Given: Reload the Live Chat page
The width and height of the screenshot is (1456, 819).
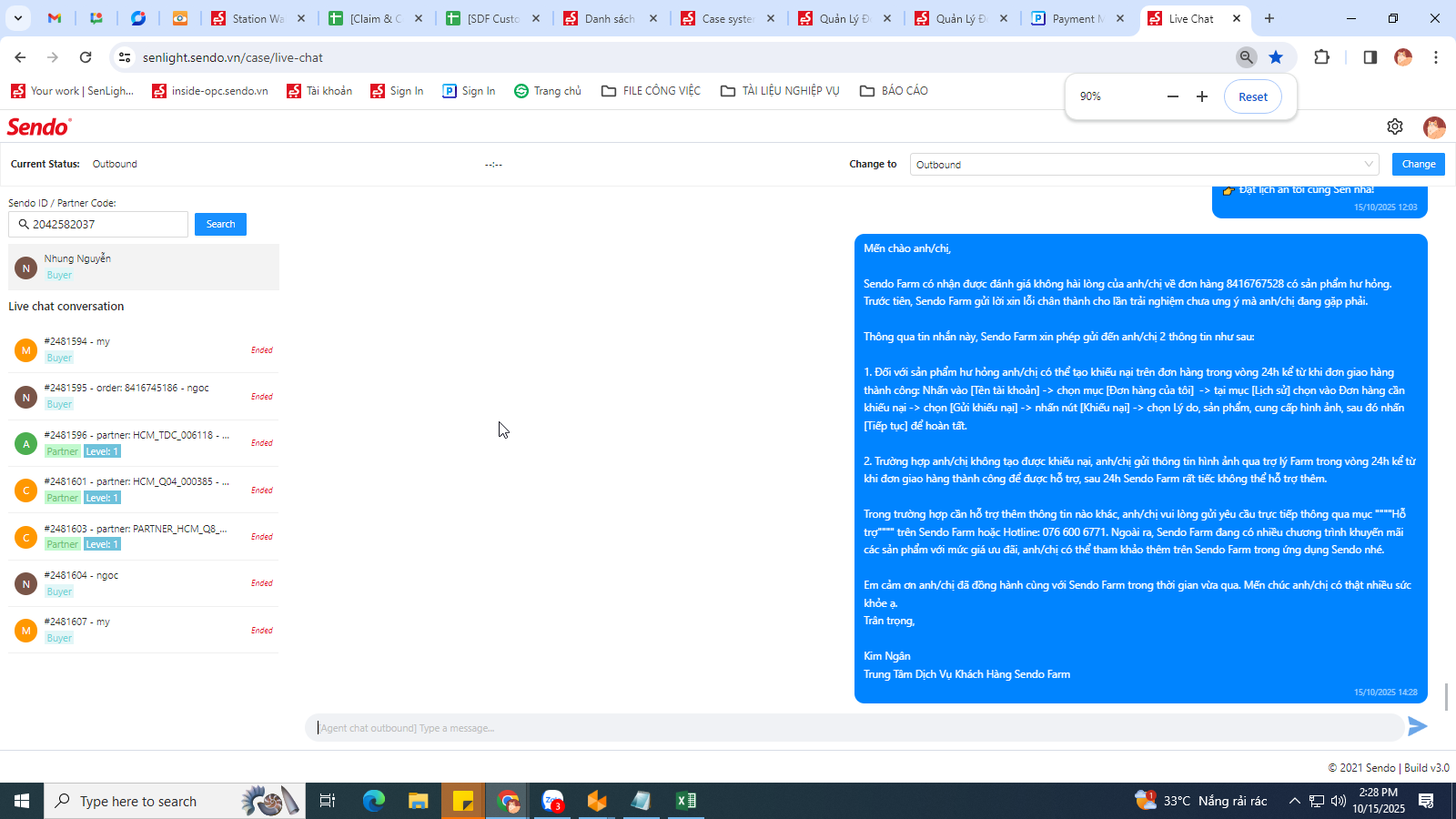Looking at the screenshot, I should (x=86, y=57).
